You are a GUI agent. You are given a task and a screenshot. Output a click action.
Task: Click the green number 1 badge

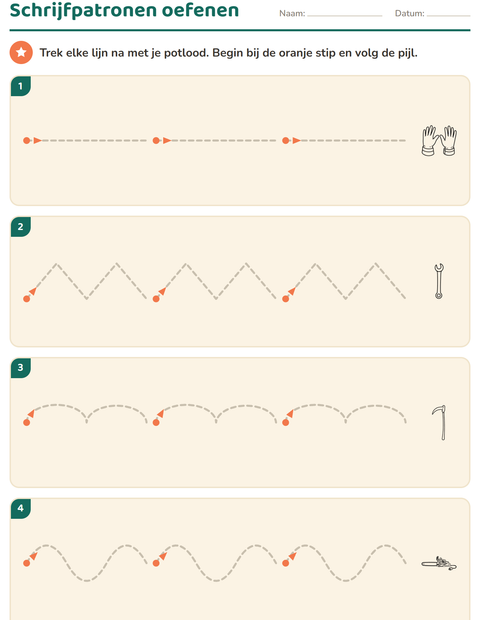21,86
